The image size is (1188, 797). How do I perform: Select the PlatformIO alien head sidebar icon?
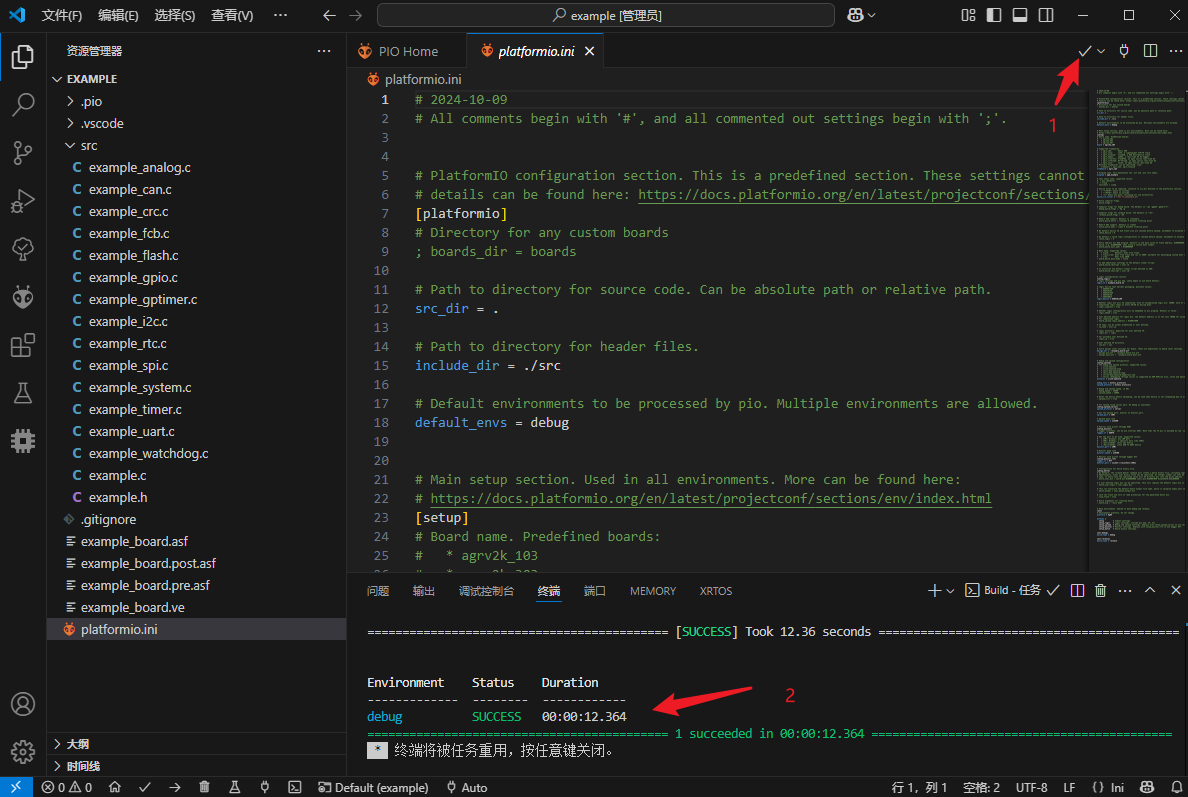22,296
